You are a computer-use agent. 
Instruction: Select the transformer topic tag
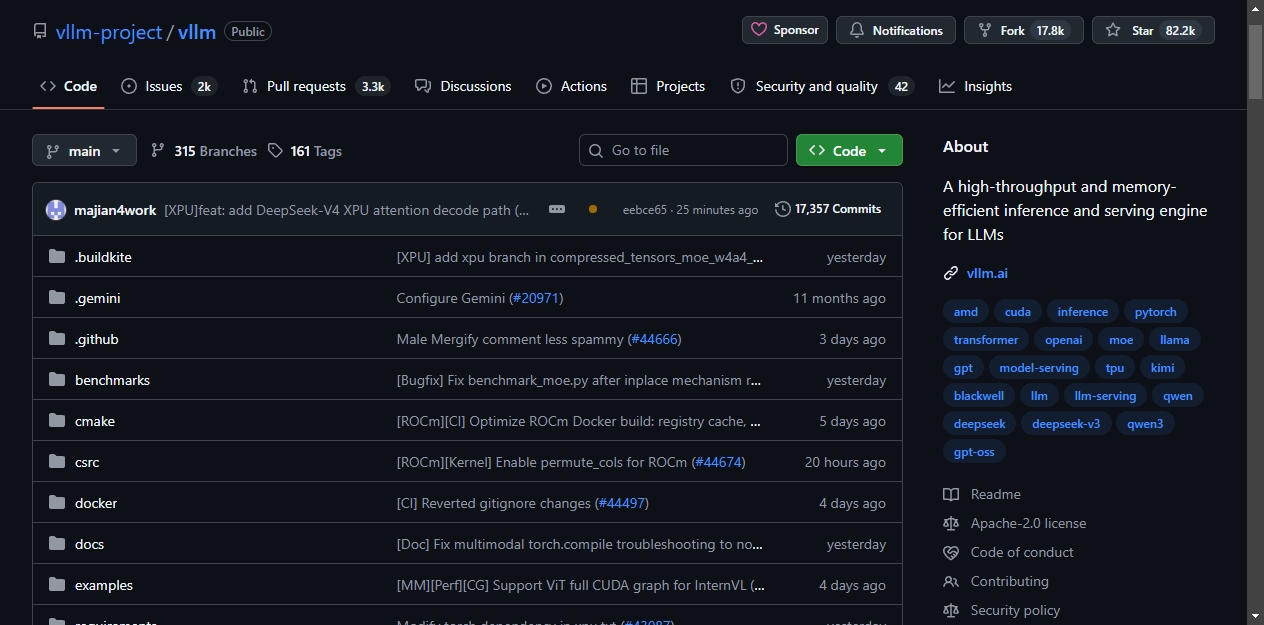986,339
